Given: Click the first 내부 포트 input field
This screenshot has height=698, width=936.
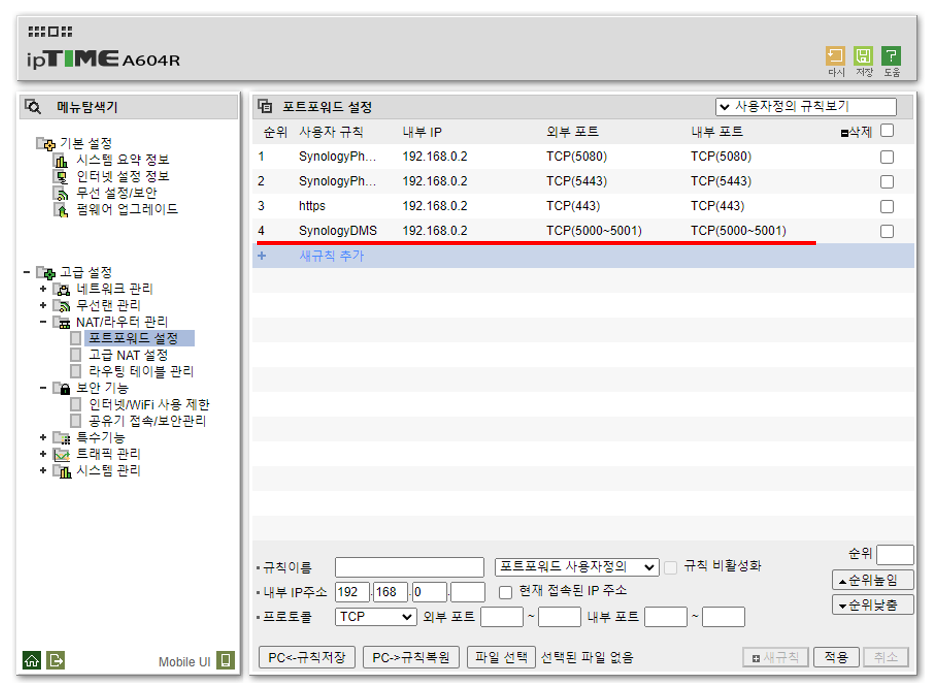Looking at the screenshot, I should [x=666, y=617].
